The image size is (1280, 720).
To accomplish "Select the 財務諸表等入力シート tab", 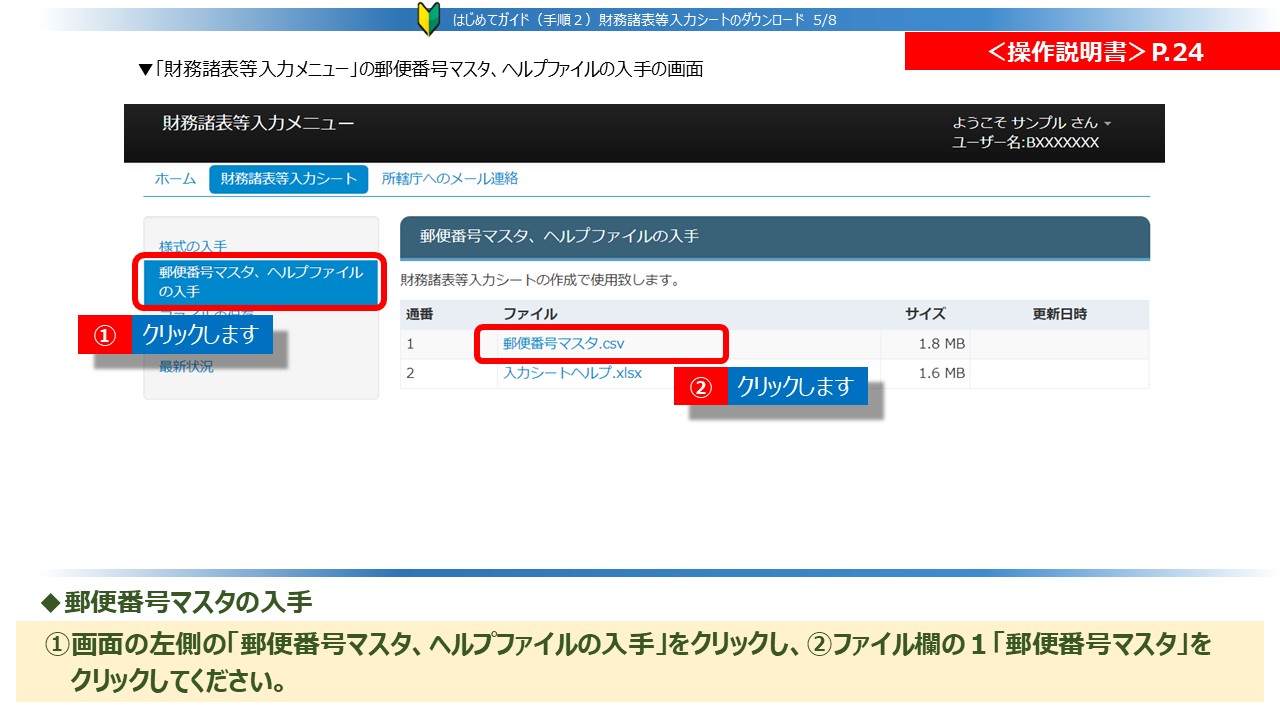I will 288,179.
